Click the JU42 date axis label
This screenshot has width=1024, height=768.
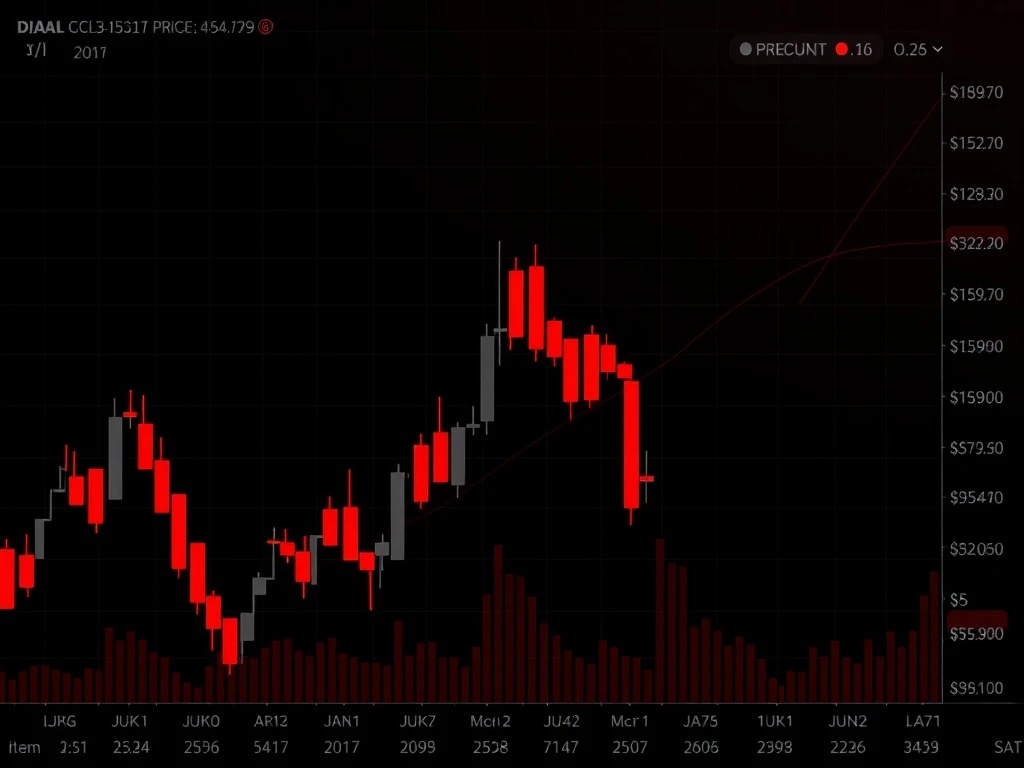(562, 722)
